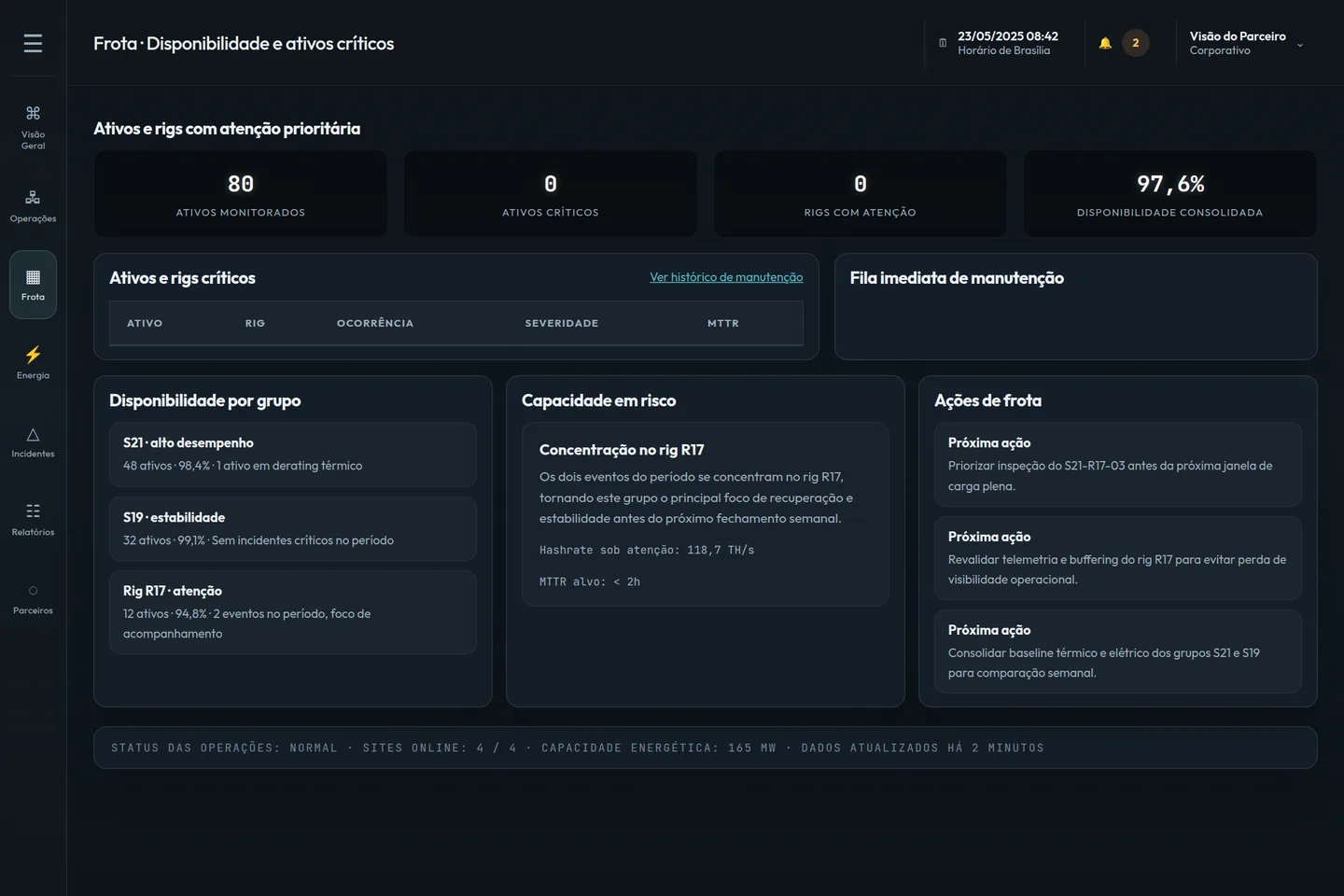
Task: Click Capacidade em risco heading
Action: point(599,400)
